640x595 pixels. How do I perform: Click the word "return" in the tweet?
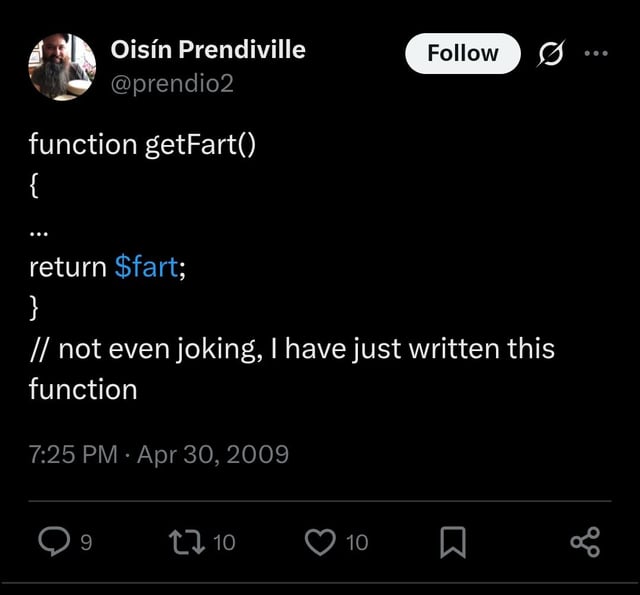pyautogui.click(x=67, y=267)
